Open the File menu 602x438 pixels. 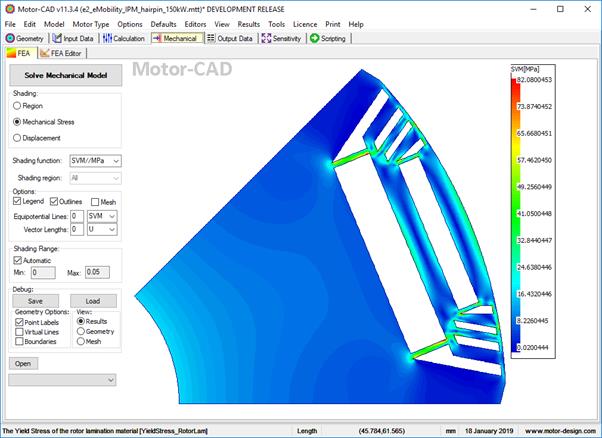tap(10, 24)
